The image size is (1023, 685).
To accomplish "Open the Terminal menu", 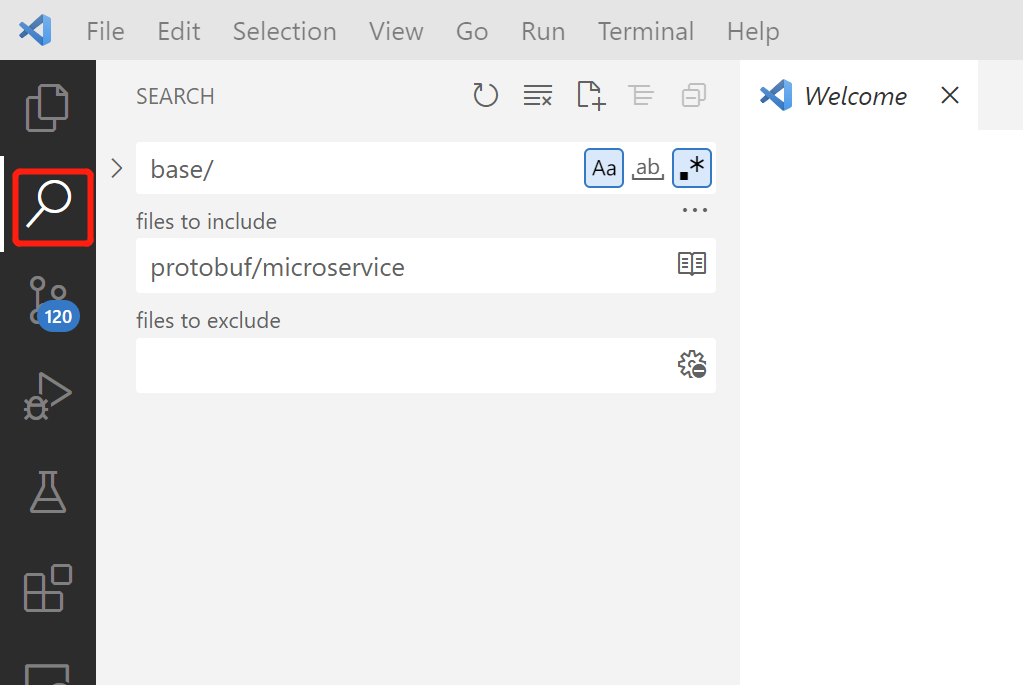I will click(645, 31).
